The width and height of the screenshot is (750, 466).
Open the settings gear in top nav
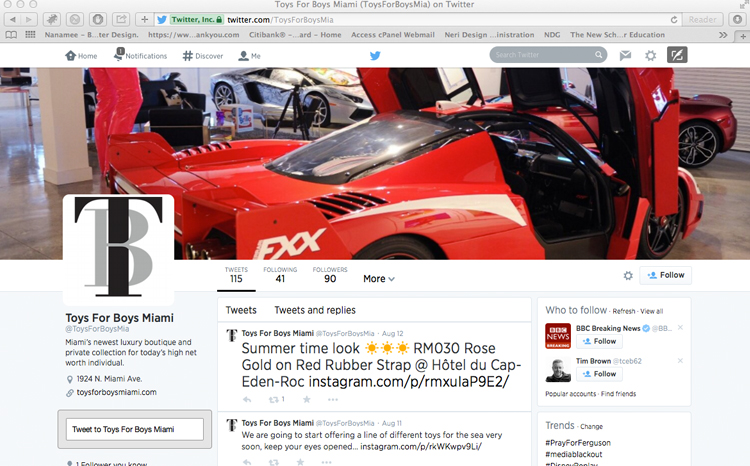tap(650, 55)
